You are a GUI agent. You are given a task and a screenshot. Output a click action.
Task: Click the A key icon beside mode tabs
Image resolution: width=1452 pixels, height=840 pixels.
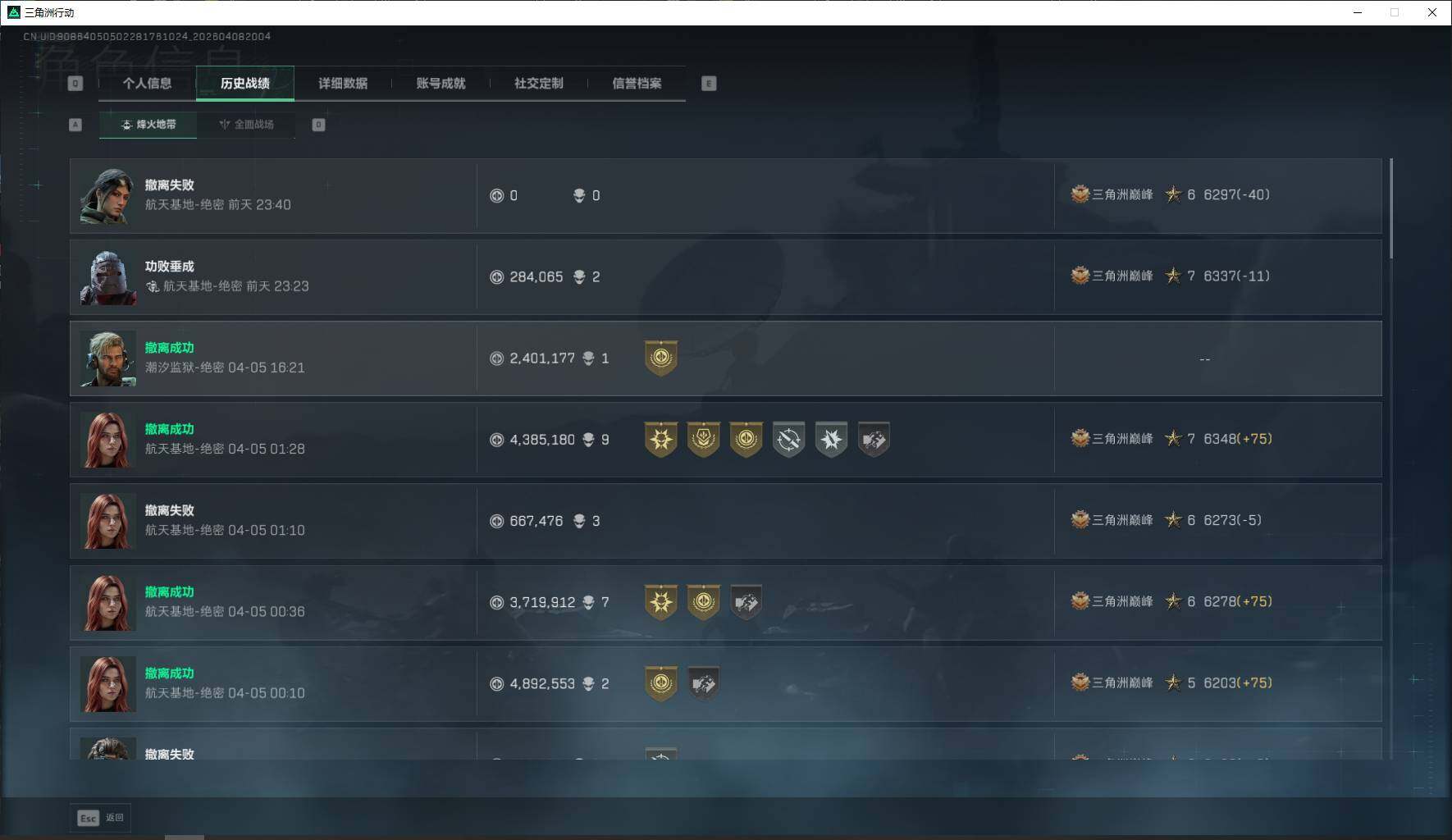click(75, 125)
